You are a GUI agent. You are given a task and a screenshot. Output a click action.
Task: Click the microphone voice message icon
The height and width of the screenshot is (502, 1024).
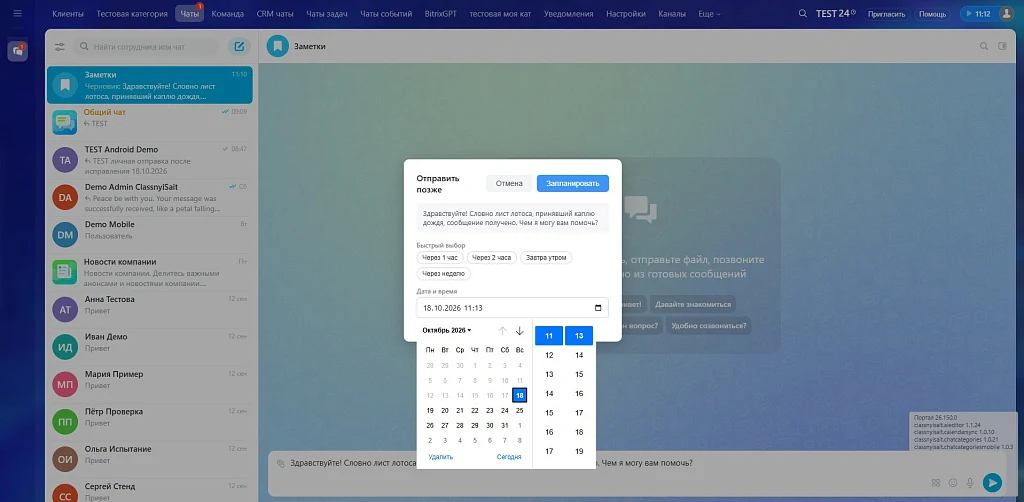(970, 483)
